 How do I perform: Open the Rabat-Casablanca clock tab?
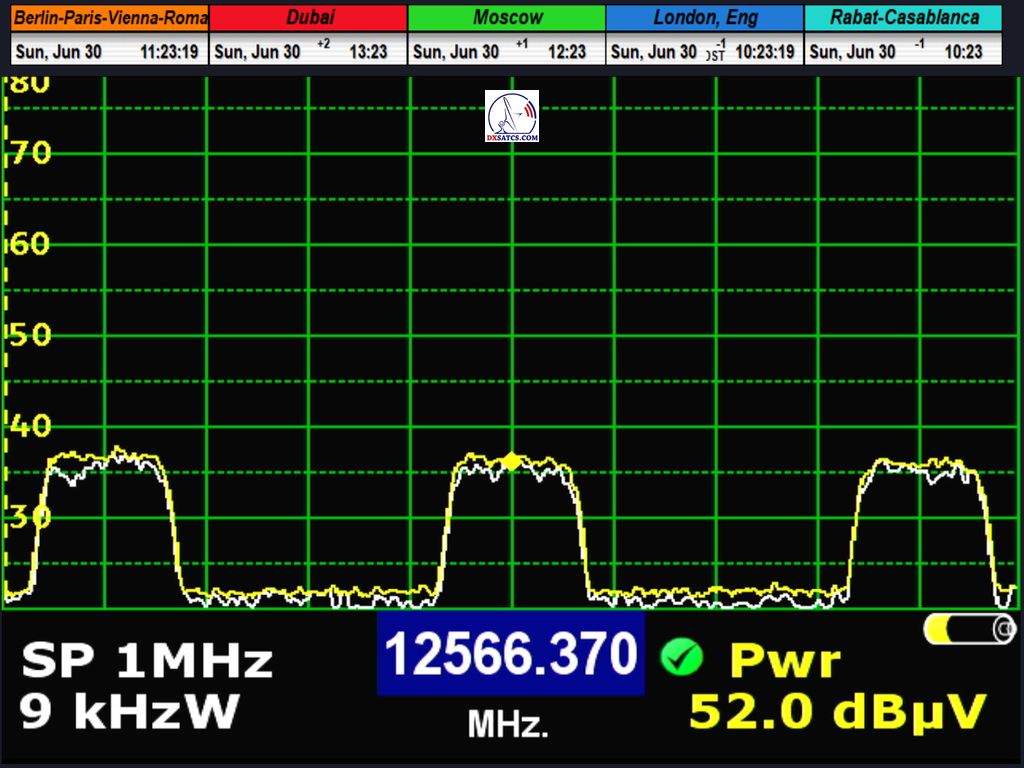tap(903, 18)
